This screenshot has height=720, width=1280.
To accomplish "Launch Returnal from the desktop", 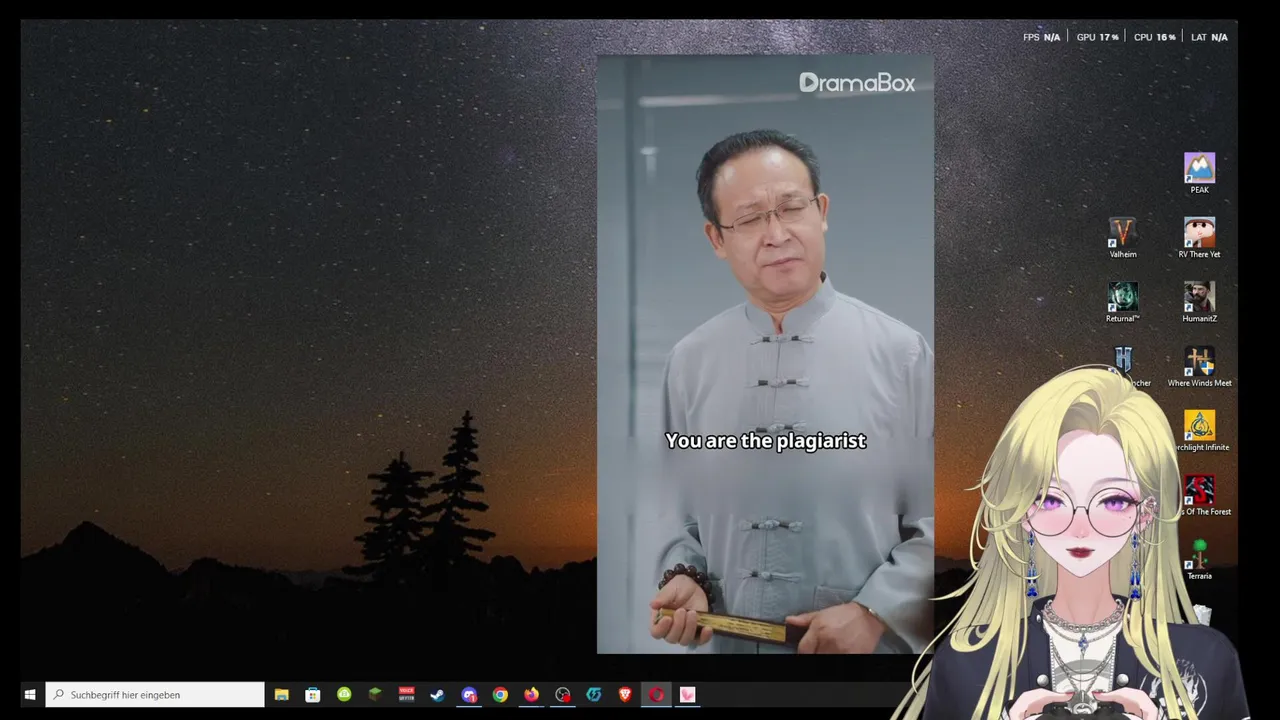I will [1122, 302].
